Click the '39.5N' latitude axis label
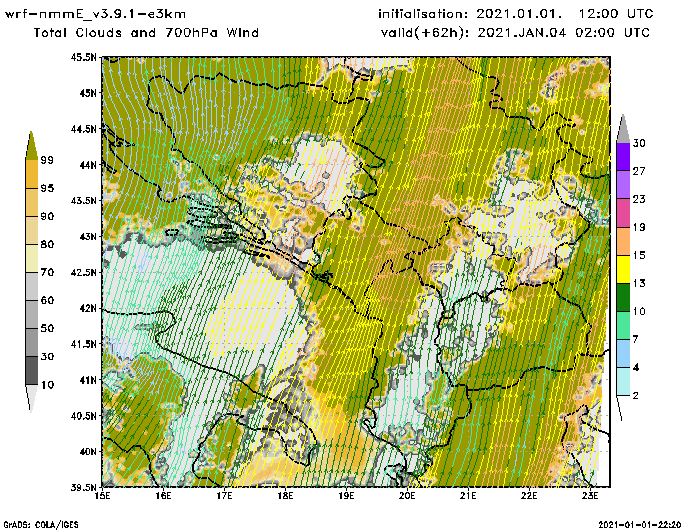 click(x=83, y=488)
